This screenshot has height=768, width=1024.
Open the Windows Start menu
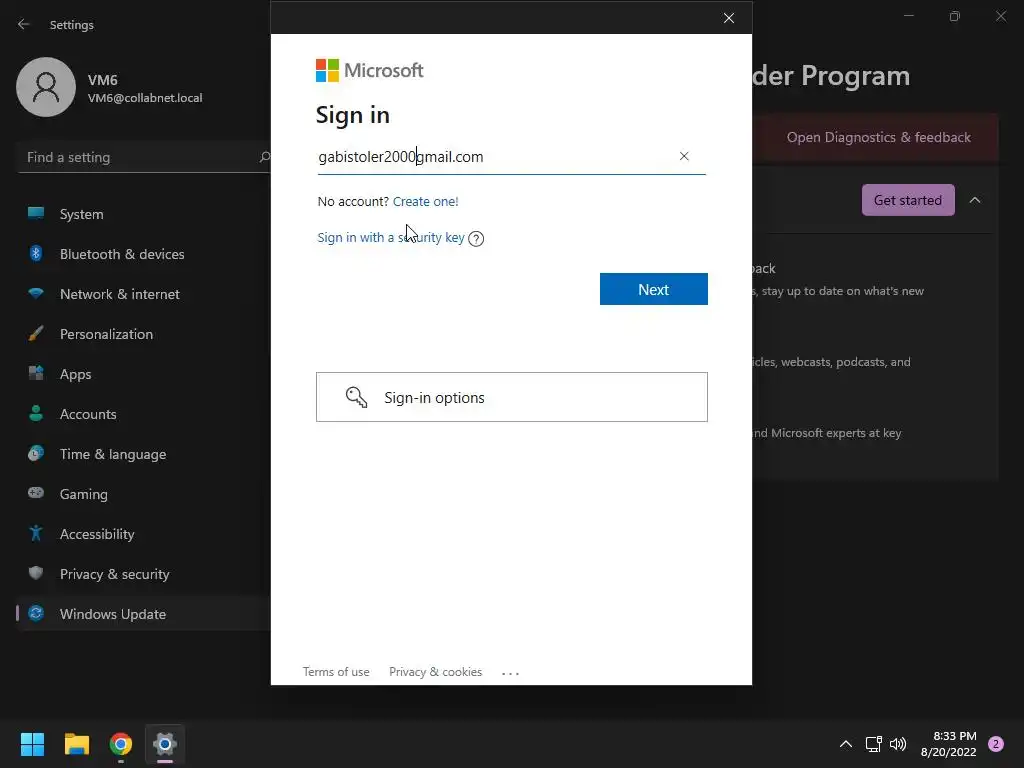(x=32, y=744)
